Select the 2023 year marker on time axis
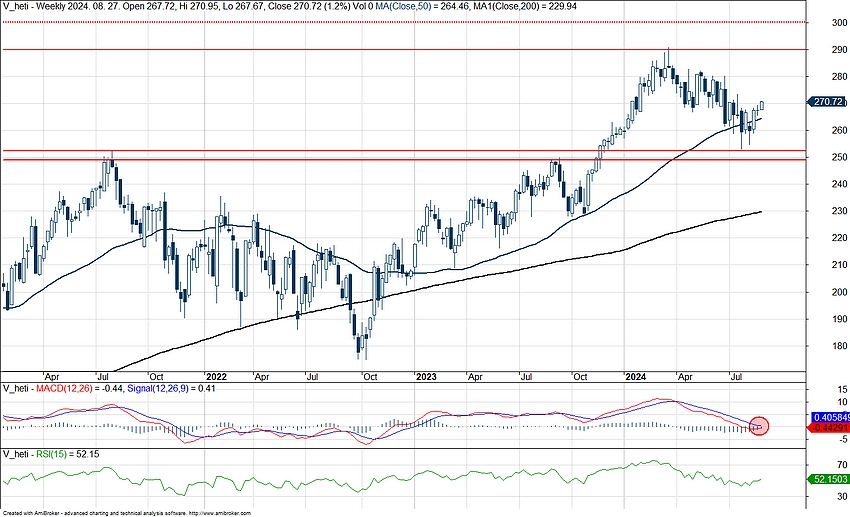Image resolution: width=850 pixels, height=517 pixels. click(x=427, y=377)
